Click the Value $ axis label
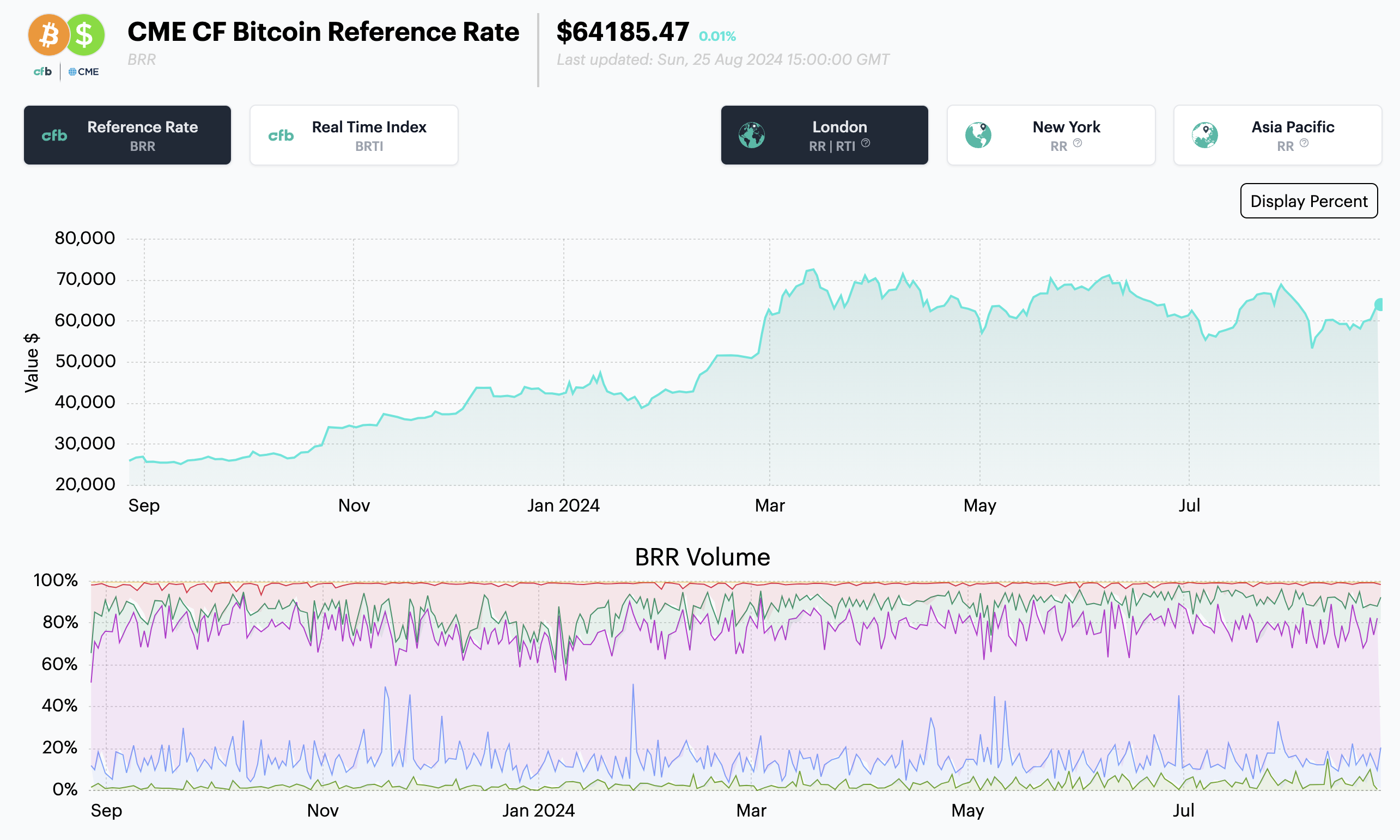 [32, 363]
